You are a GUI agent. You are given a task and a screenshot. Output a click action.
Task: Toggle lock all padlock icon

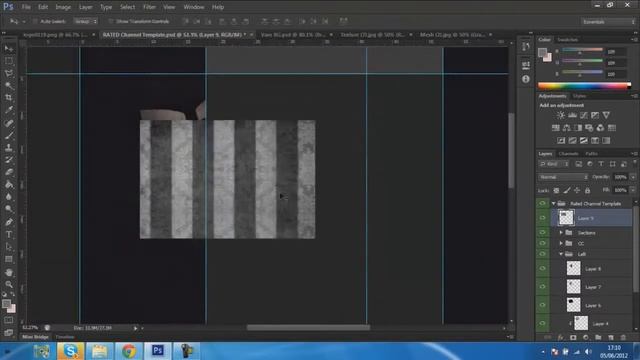[x=587, y=190]
